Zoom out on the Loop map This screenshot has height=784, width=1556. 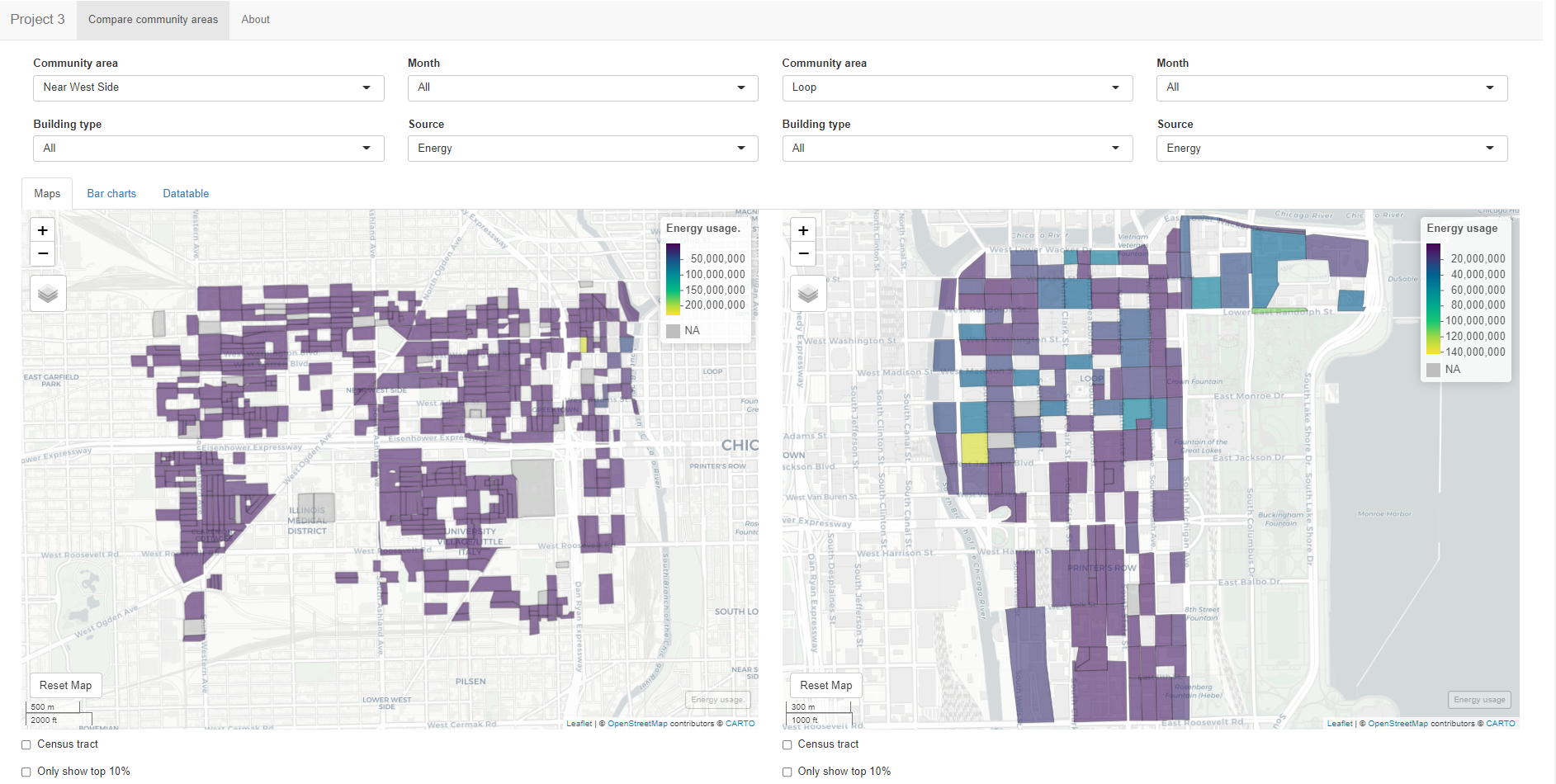point(803,253)
